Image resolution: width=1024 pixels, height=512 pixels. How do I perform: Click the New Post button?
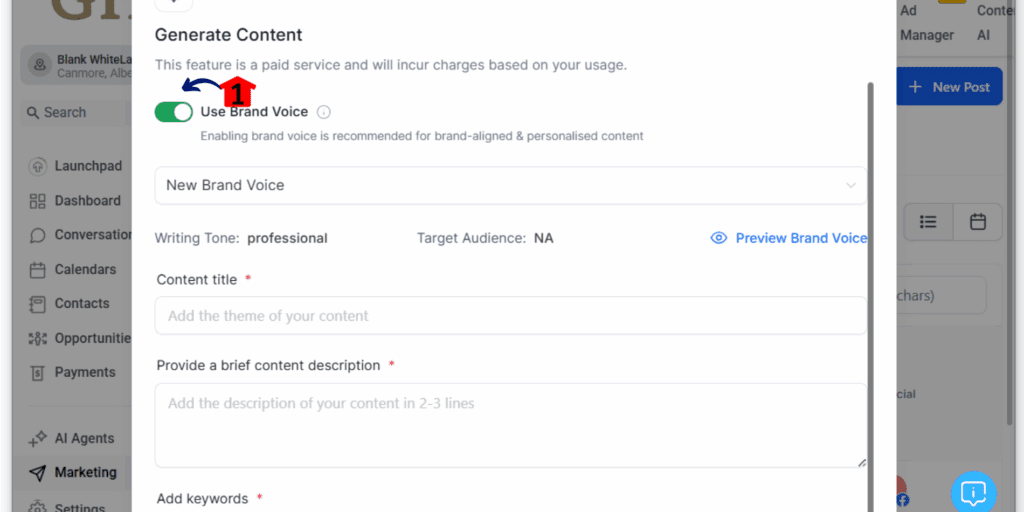[949, 87]
